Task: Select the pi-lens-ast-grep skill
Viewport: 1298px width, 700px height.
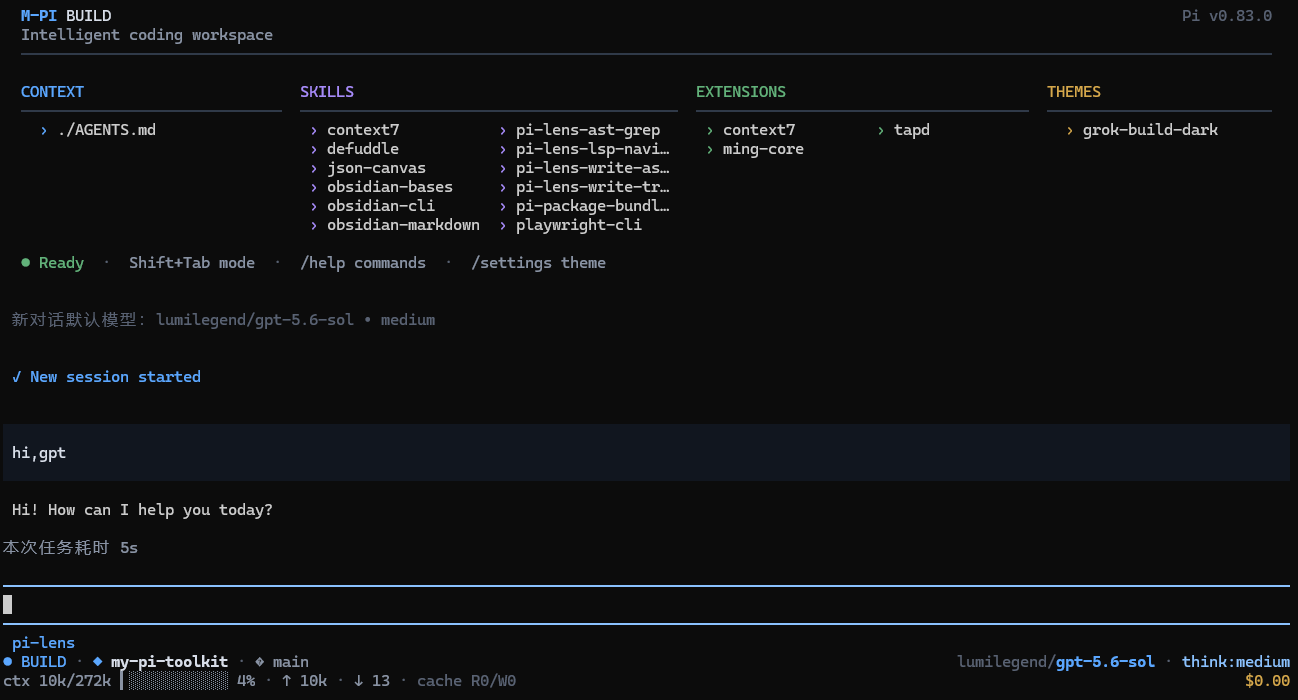Action: pyautogui.click(x=588, y=130)
